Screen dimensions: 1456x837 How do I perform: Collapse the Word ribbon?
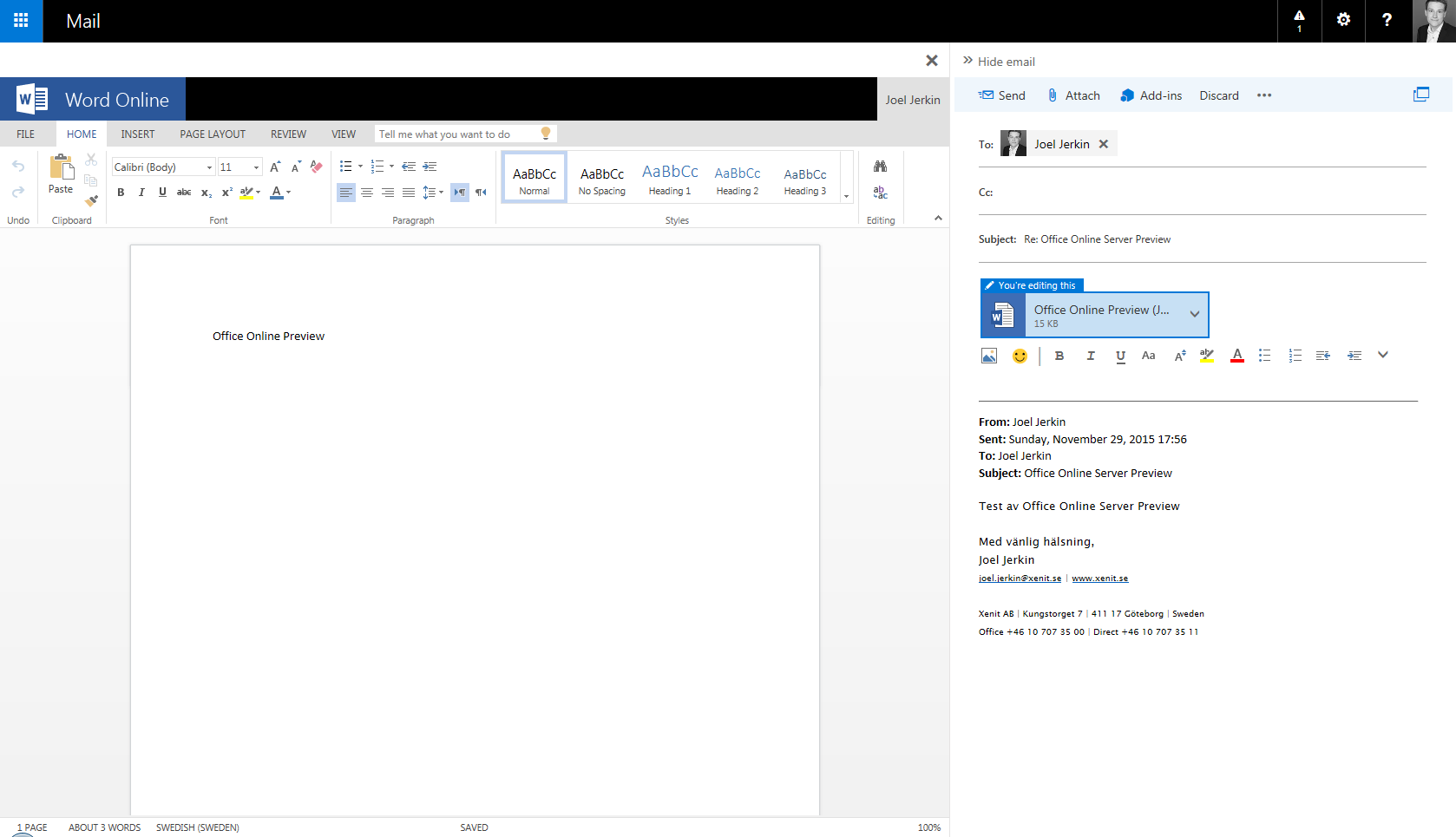(x=938, y=218)
